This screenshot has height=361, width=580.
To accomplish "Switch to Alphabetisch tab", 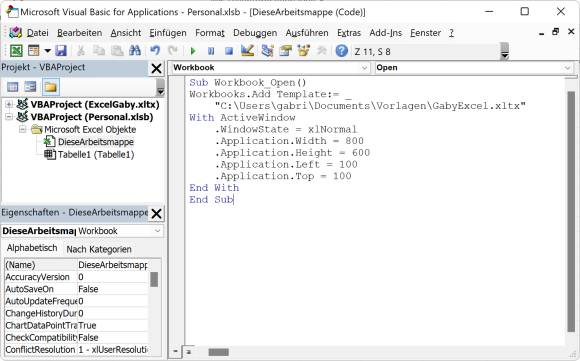I will [32, 248].
